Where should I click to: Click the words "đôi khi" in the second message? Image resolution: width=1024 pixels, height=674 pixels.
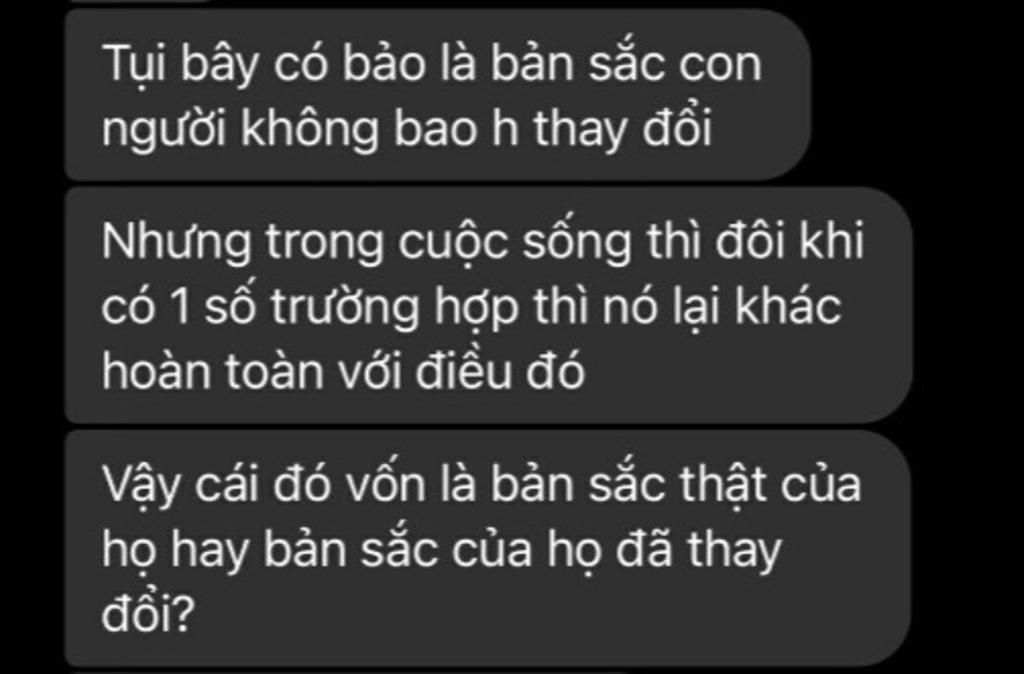pos(790,240)
